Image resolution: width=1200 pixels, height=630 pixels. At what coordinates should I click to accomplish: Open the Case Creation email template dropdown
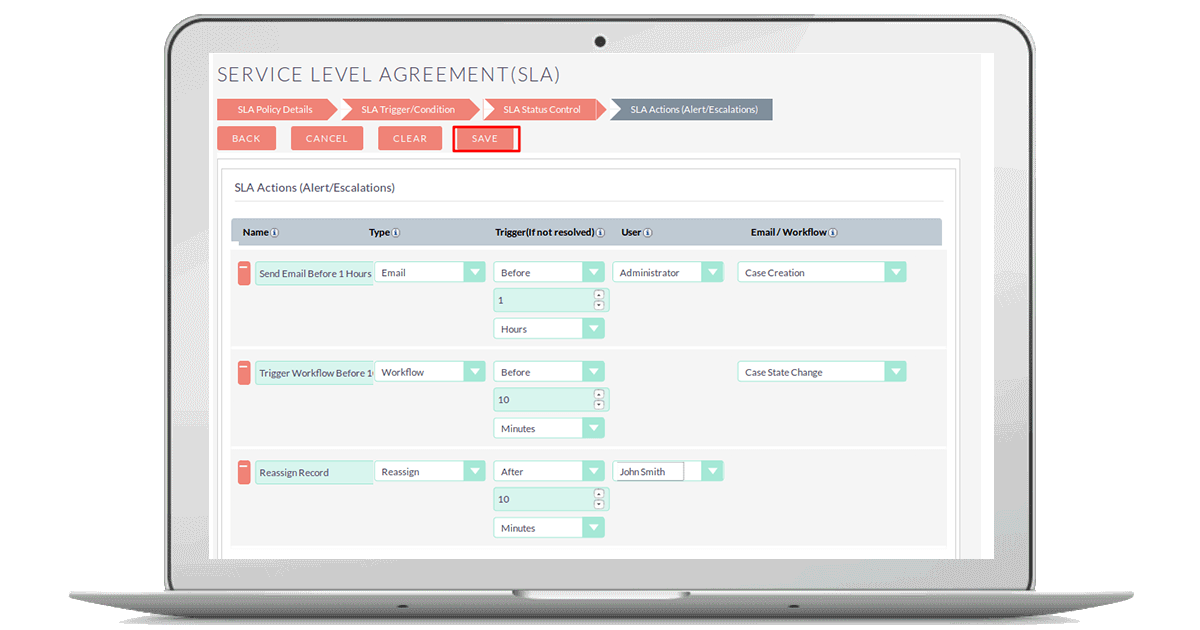point(895,272)
